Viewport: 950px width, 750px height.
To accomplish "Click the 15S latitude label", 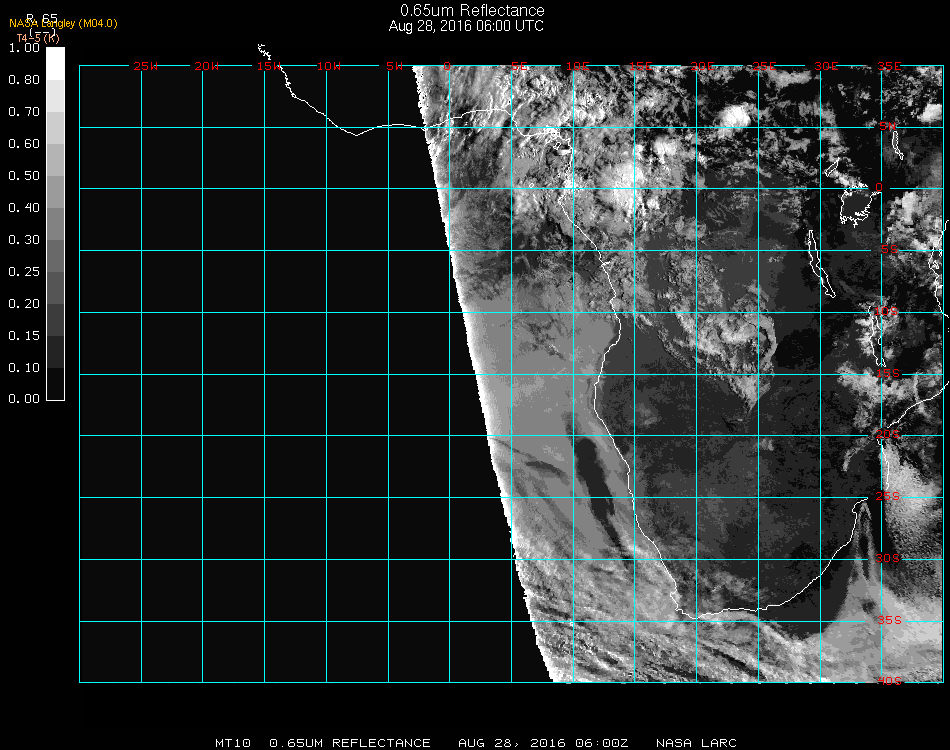I will pyautogui.click(x=888, y=374).
